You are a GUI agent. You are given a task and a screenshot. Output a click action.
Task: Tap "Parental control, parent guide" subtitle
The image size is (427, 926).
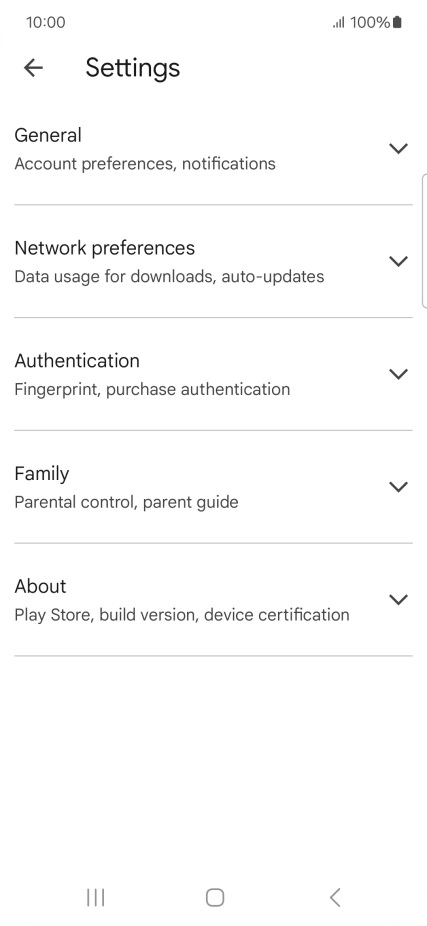pyautogui.click(x=126, y=502)
